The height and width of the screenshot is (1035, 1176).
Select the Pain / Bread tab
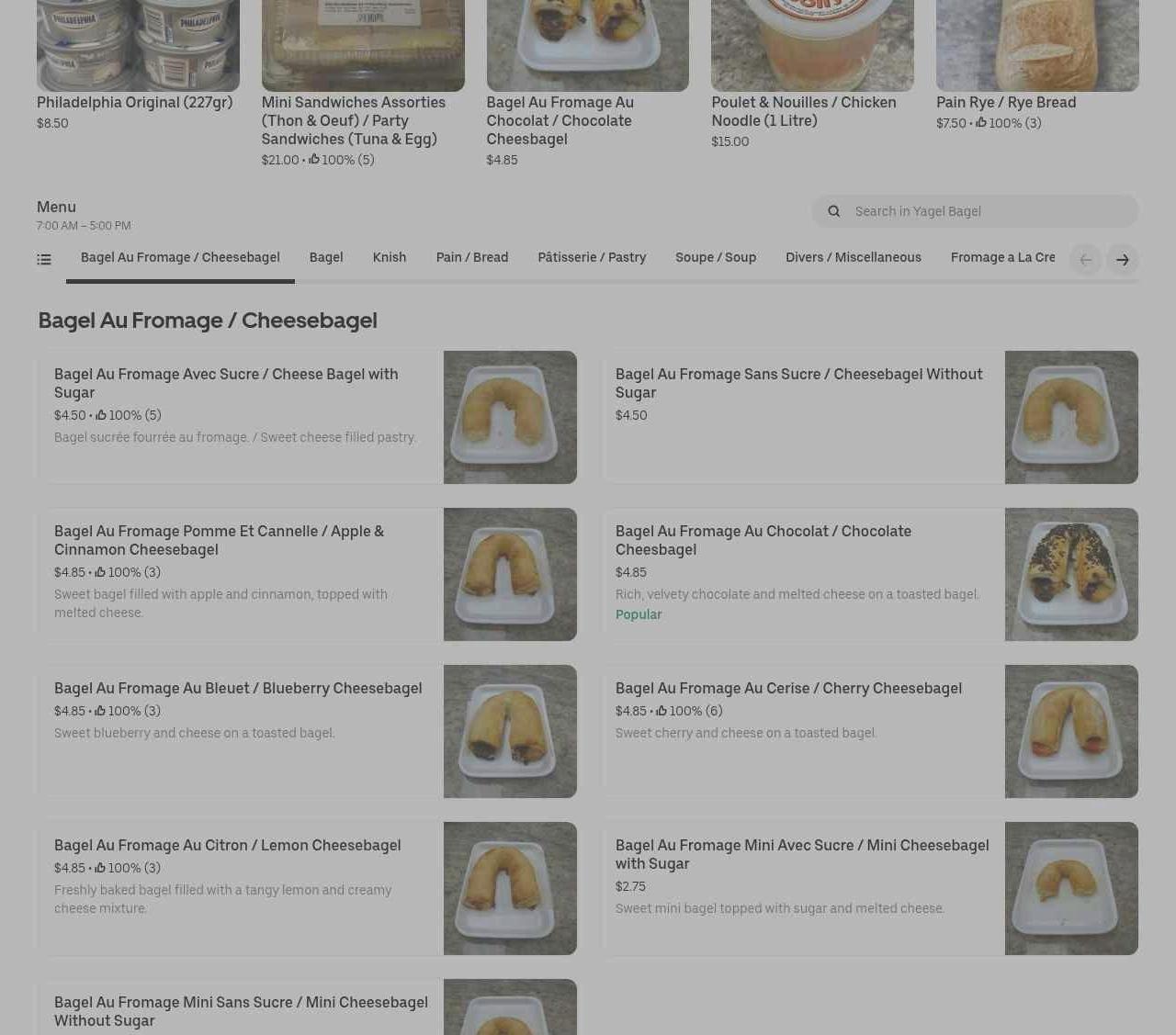[471, 257]
